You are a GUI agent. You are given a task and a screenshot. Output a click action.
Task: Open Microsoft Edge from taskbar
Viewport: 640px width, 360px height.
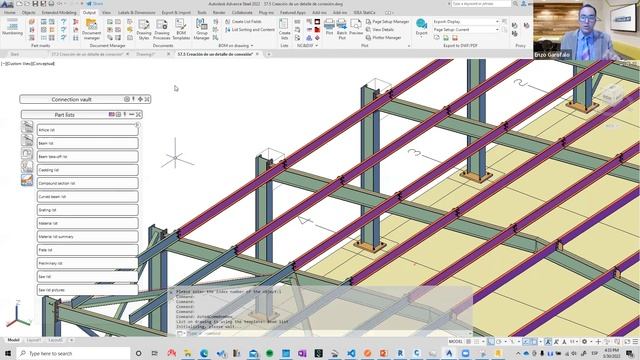[204, 353]
